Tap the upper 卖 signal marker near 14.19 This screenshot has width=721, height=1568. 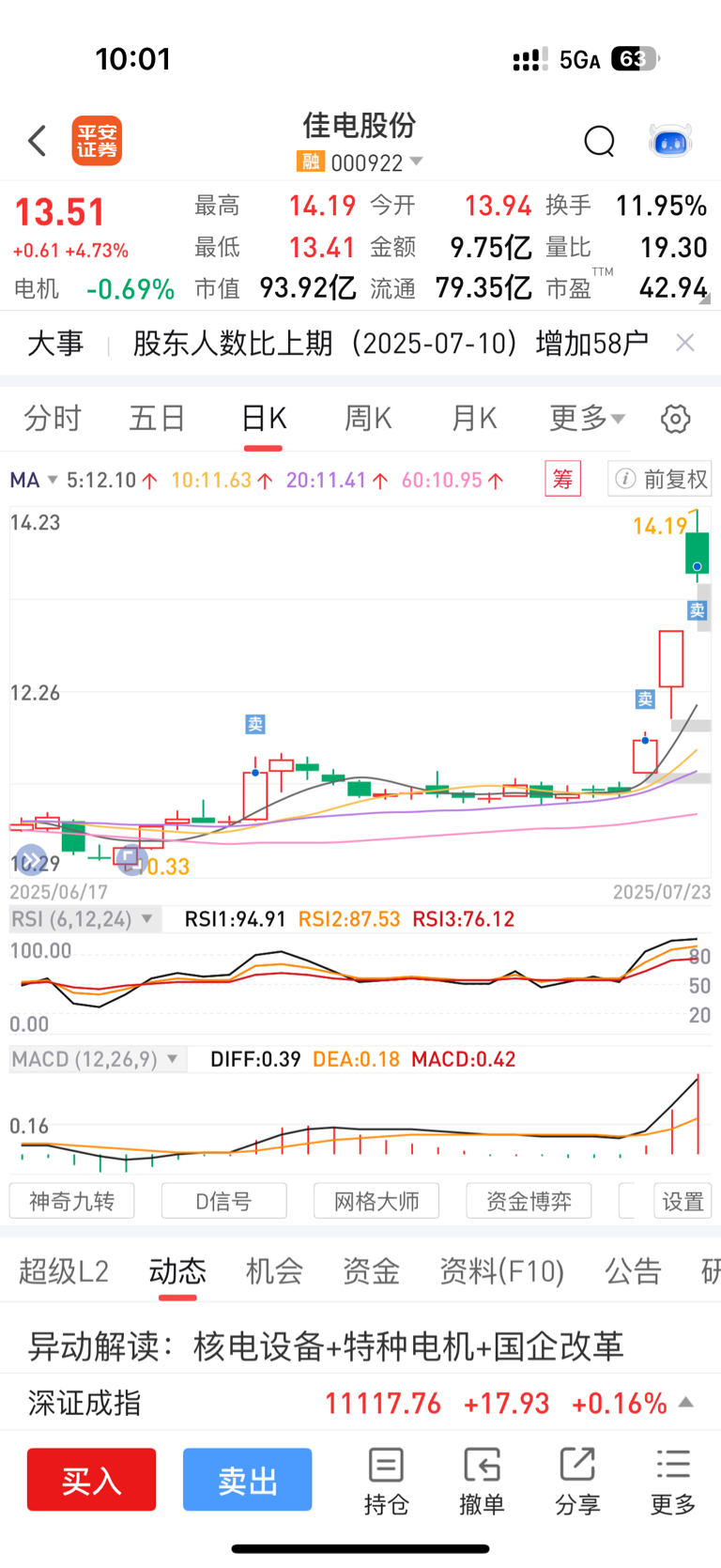click(697, 610)
